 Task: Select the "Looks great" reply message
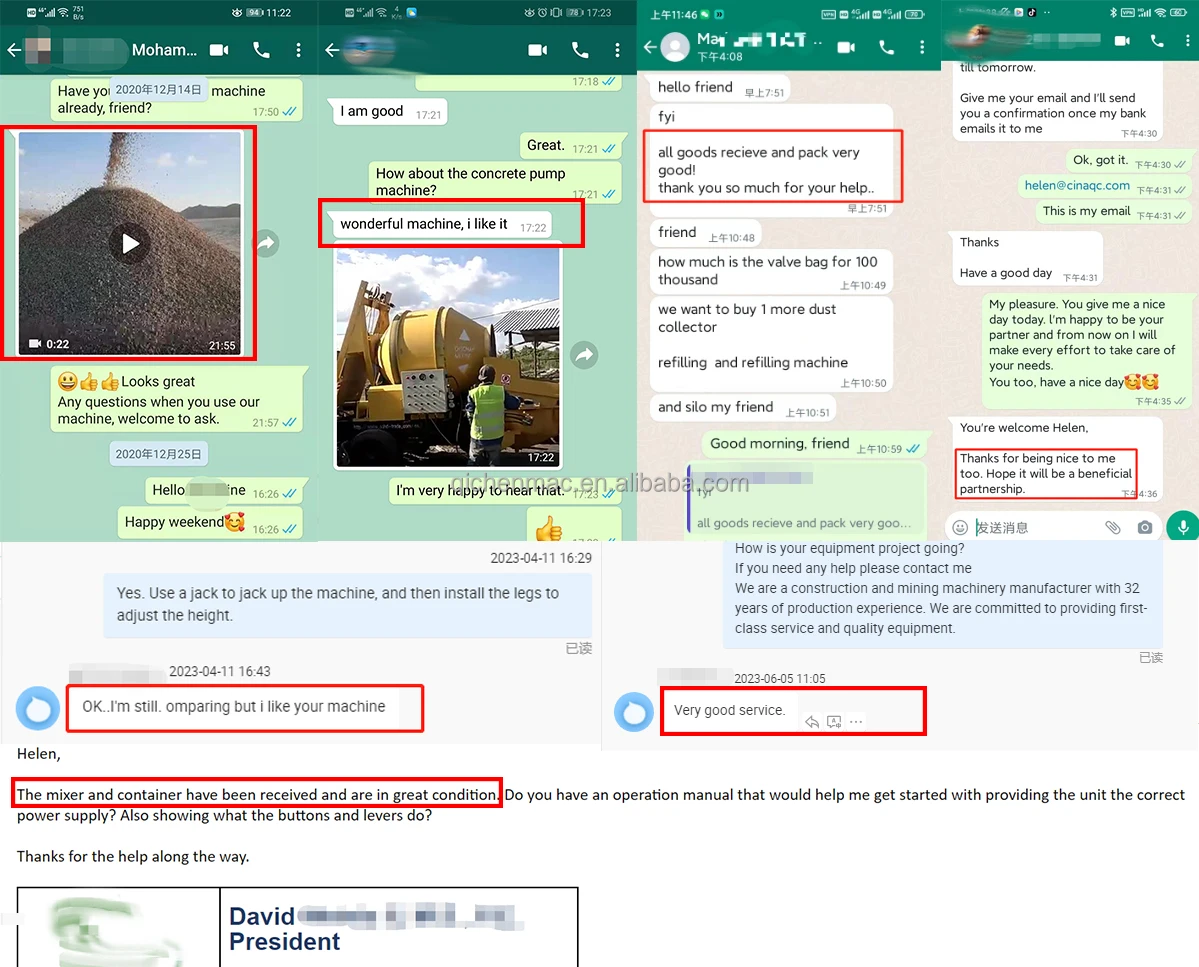177,400
